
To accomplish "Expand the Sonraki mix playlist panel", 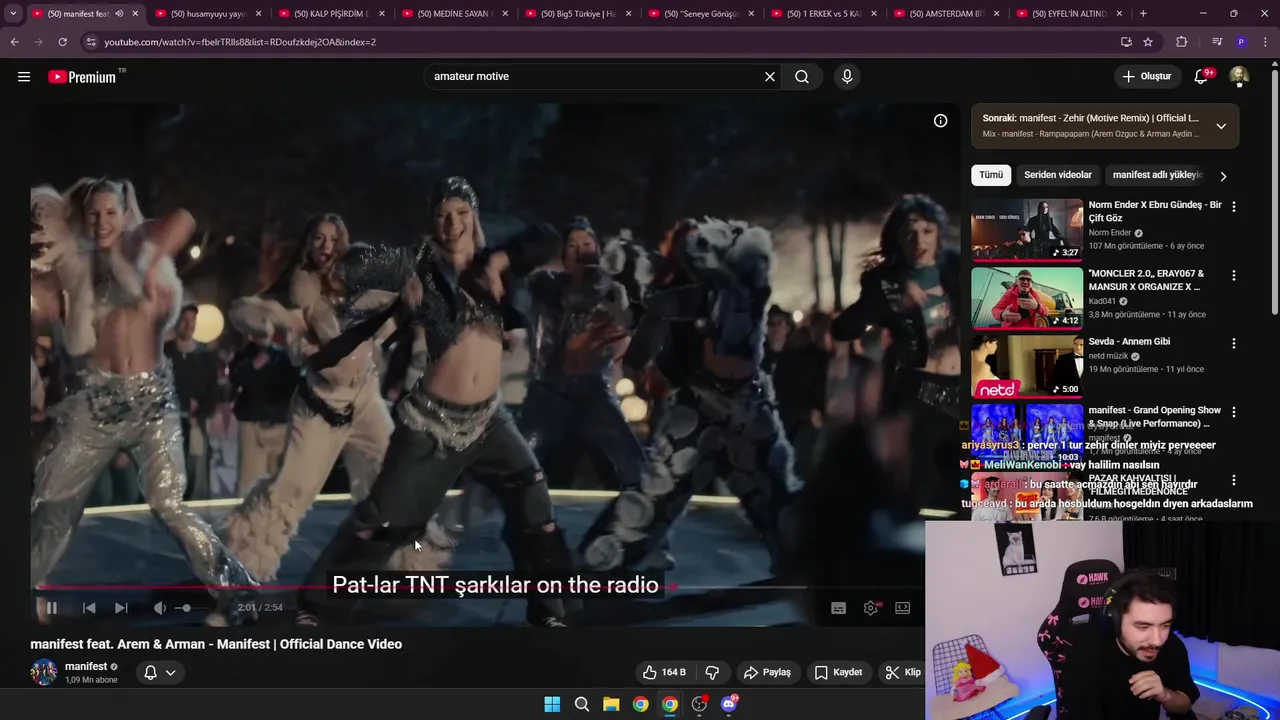I will pyautogui.click(x=1221, y=126).
